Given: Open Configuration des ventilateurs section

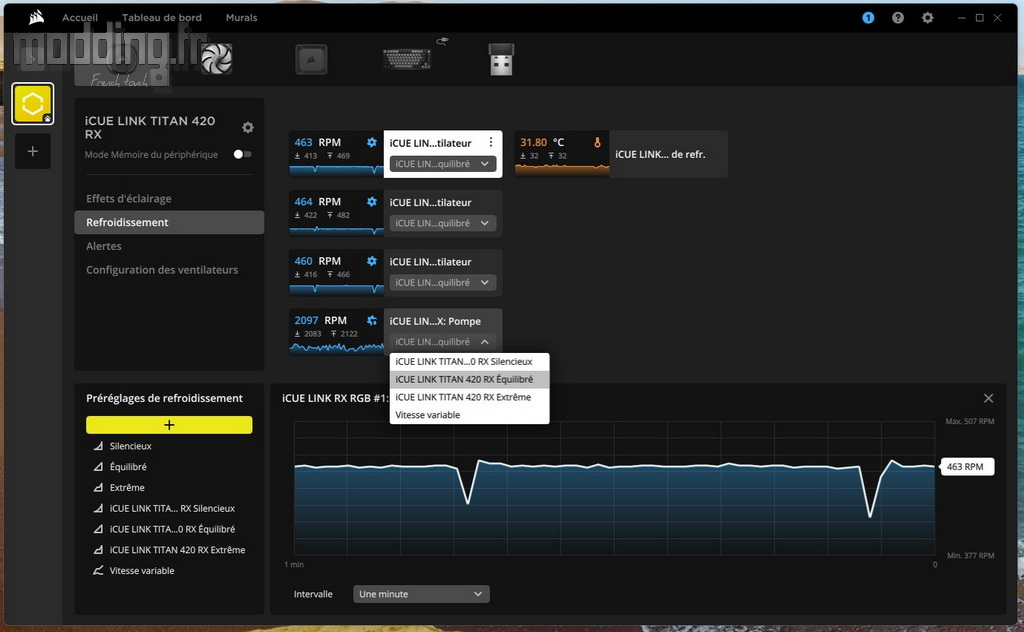Looking at the screenshot, I should pos(169,270).
